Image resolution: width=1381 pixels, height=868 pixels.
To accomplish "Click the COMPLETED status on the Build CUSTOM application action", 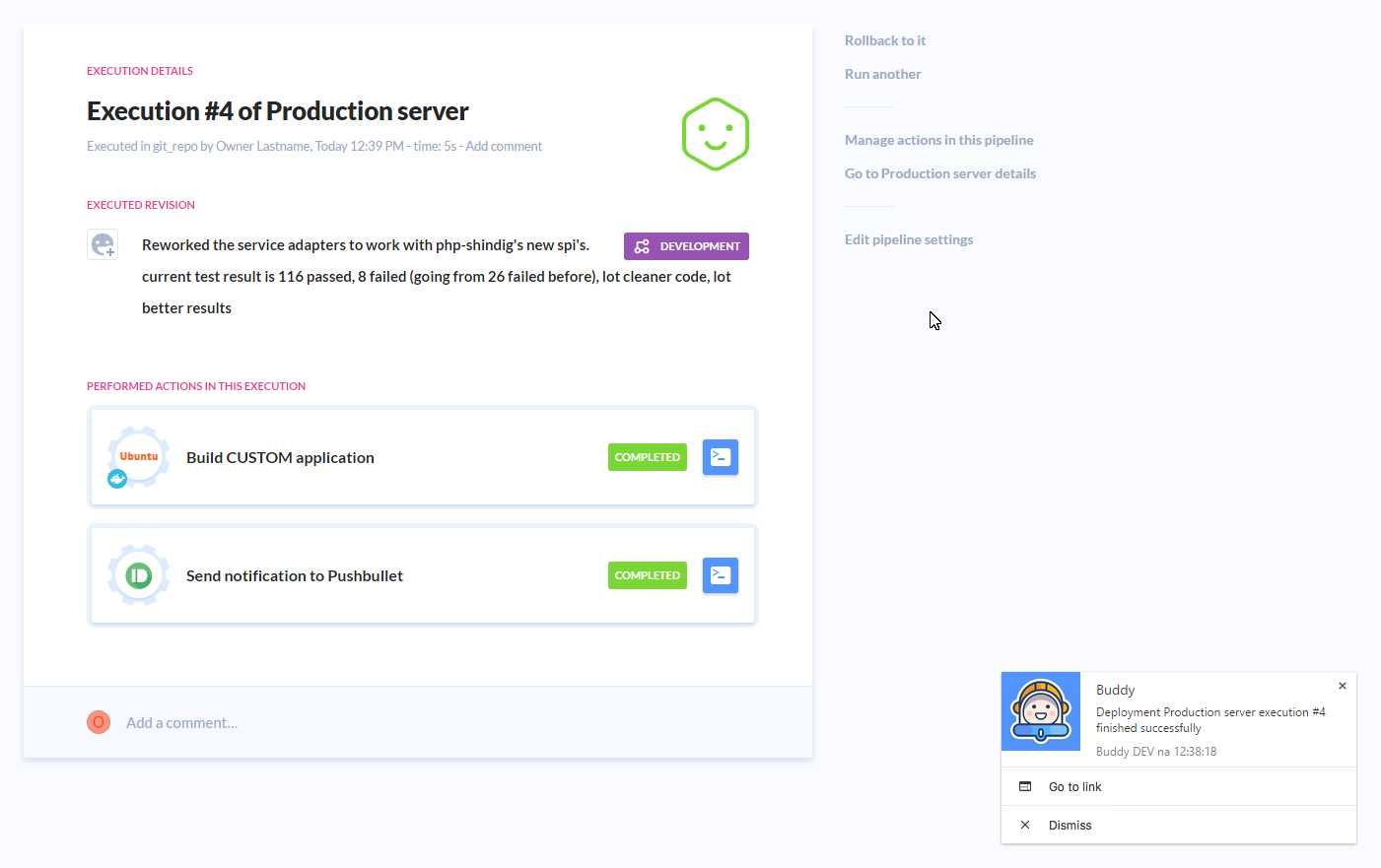I will pyautogui.click(x=648, y=457).
